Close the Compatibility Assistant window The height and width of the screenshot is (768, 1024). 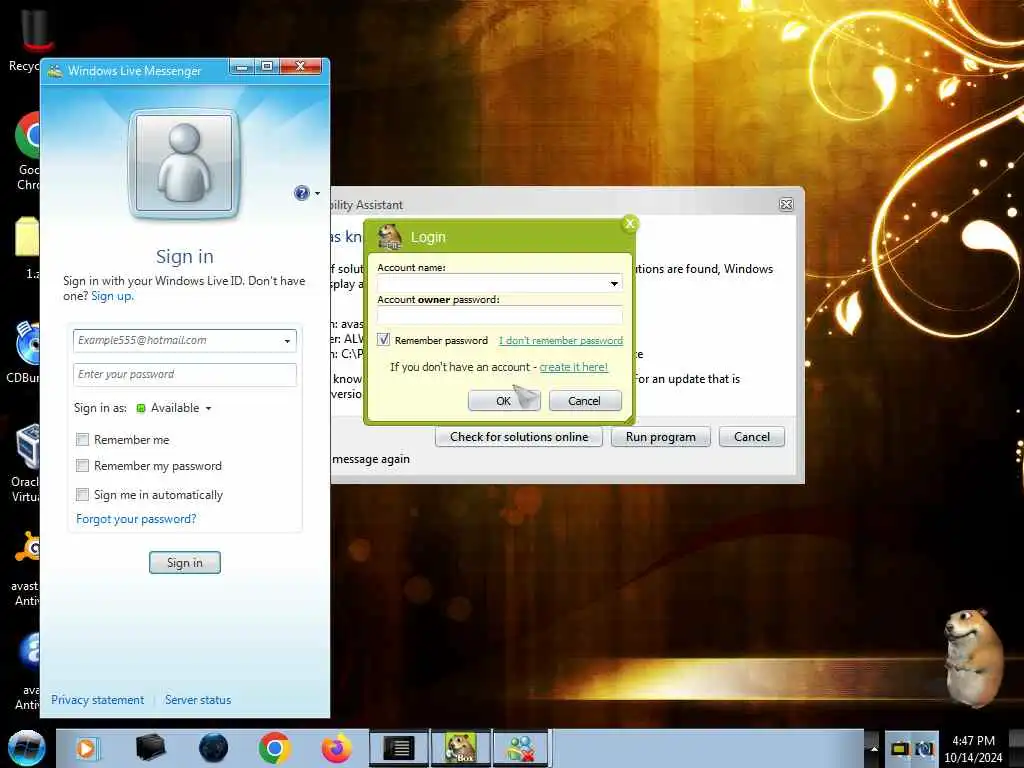tap(786, 205)
